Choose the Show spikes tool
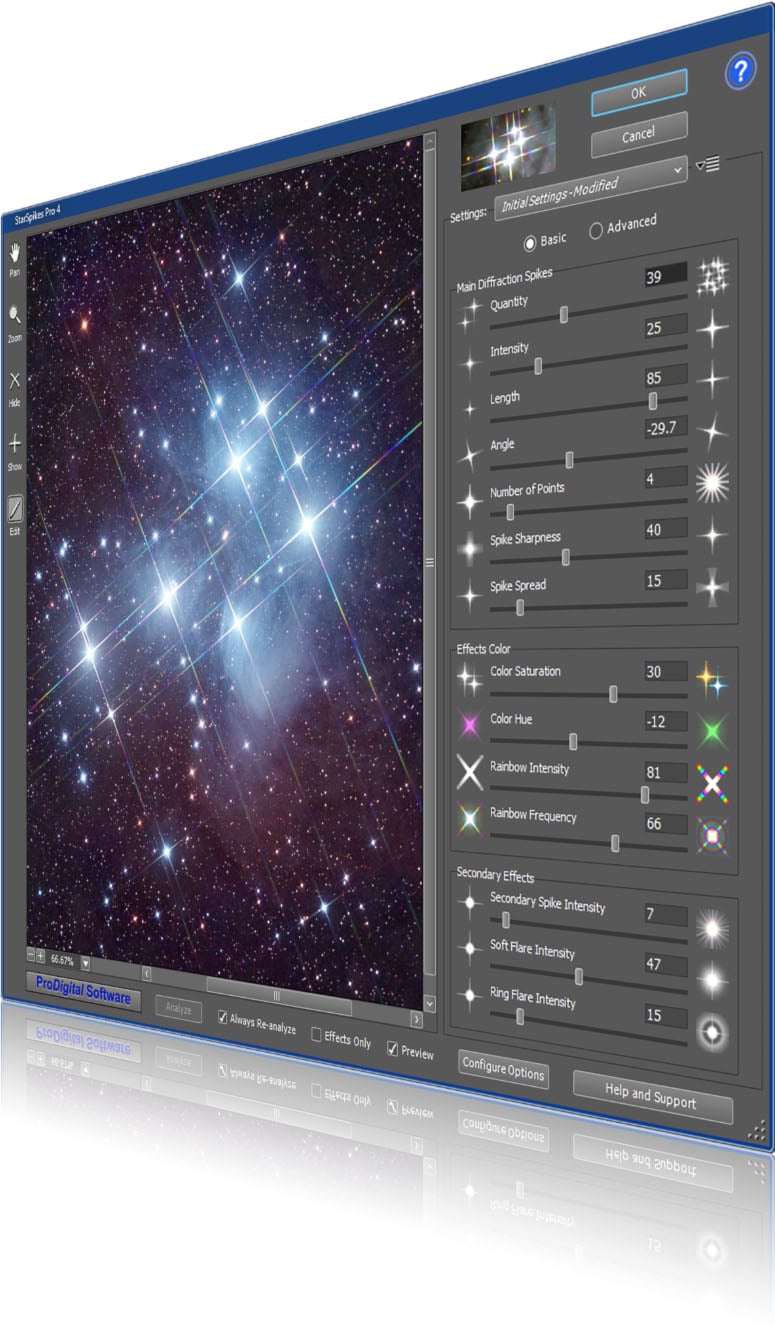The image size is (775, 1330). (15, 444)
